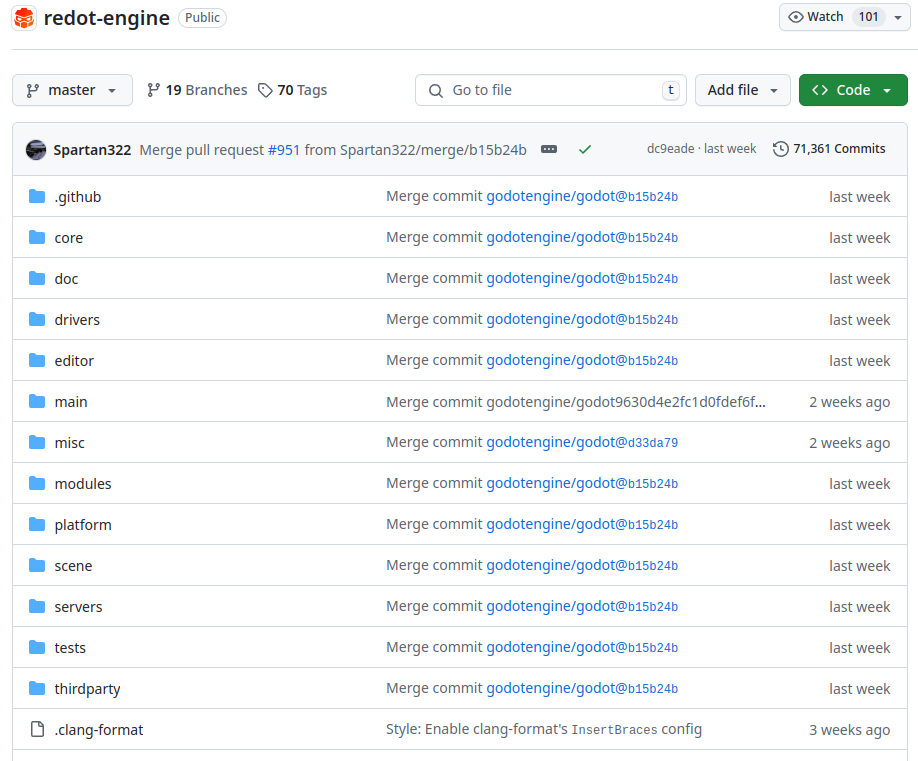This screenshot has height=761, width=918.
Task: Open commit d33da79 link in misc row
Action: pos(653,443)
